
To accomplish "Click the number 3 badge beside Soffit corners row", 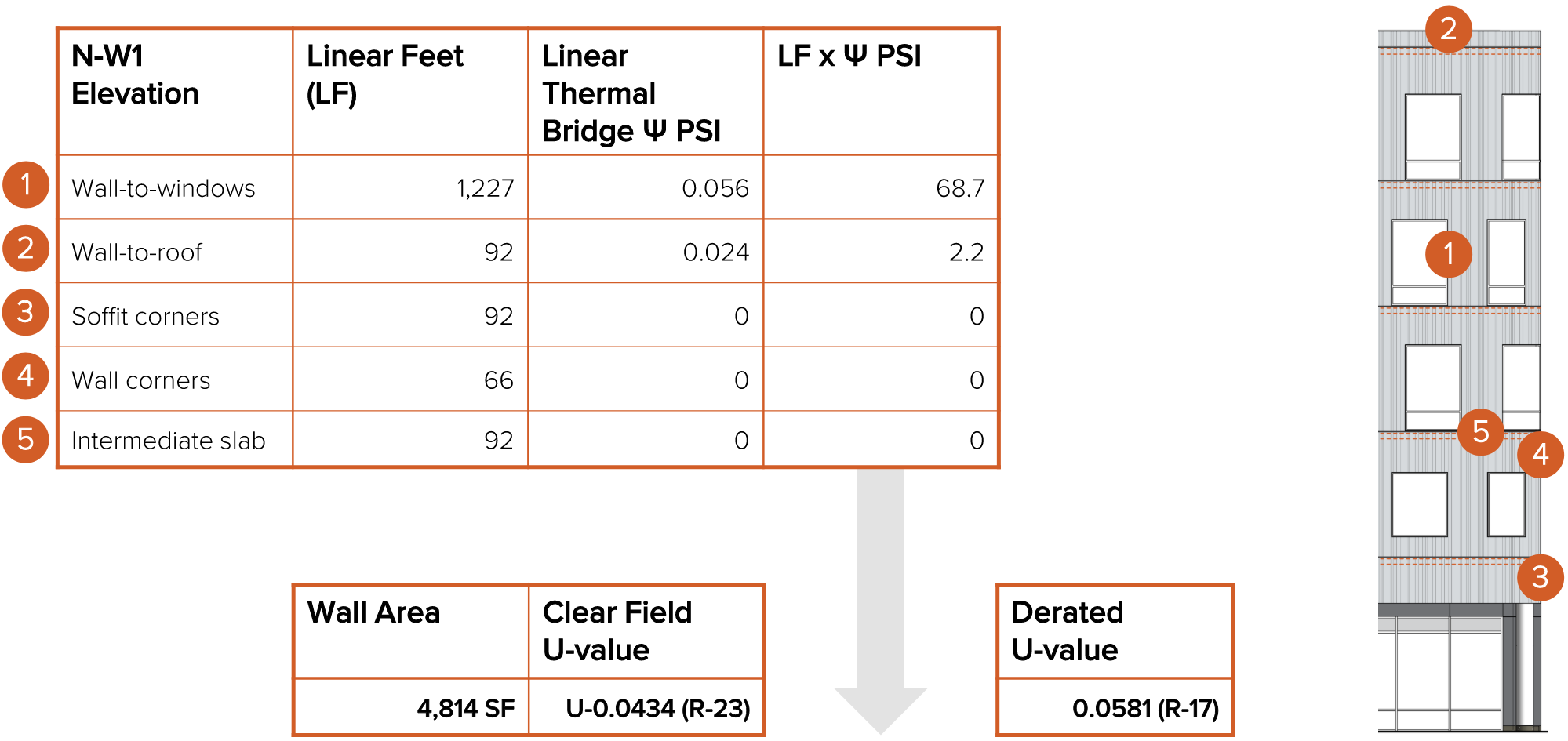I will tap(26, 312).
